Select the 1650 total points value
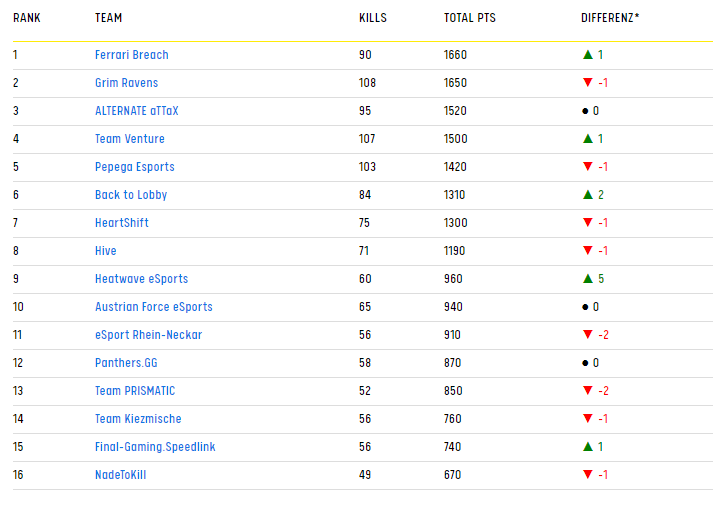 coord(455,83)
